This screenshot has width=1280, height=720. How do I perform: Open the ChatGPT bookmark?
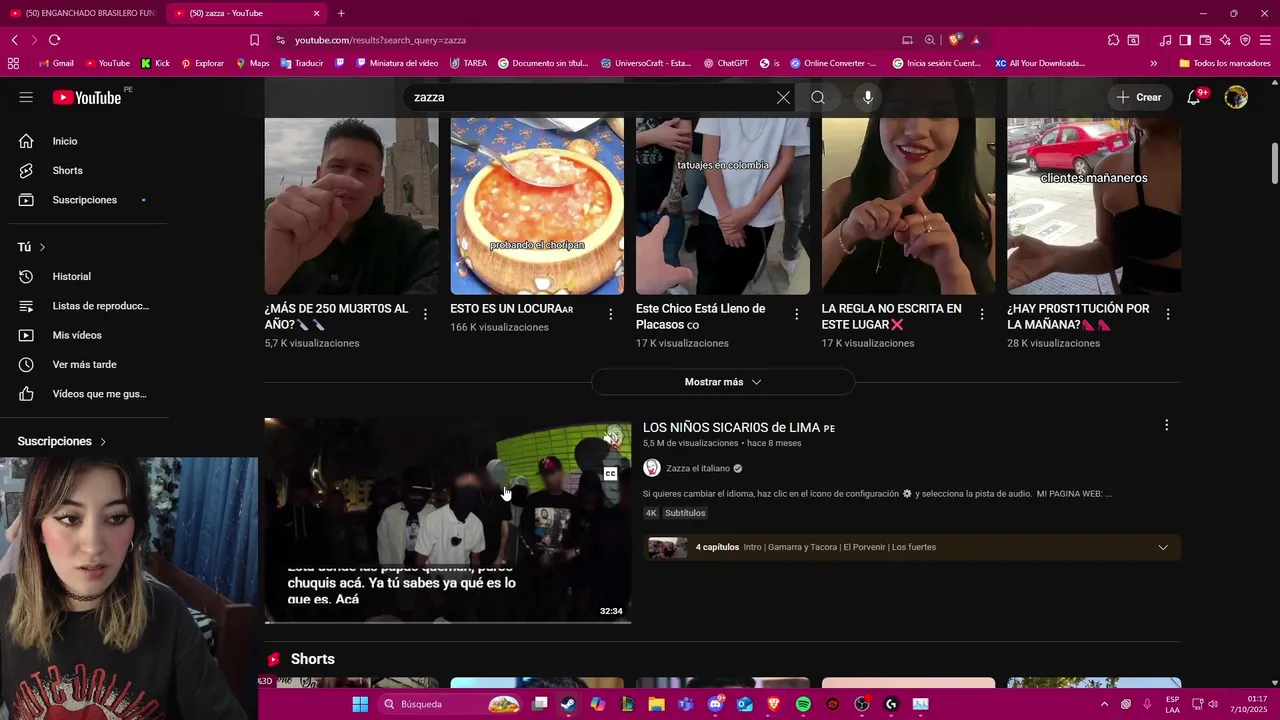point(726,63)
